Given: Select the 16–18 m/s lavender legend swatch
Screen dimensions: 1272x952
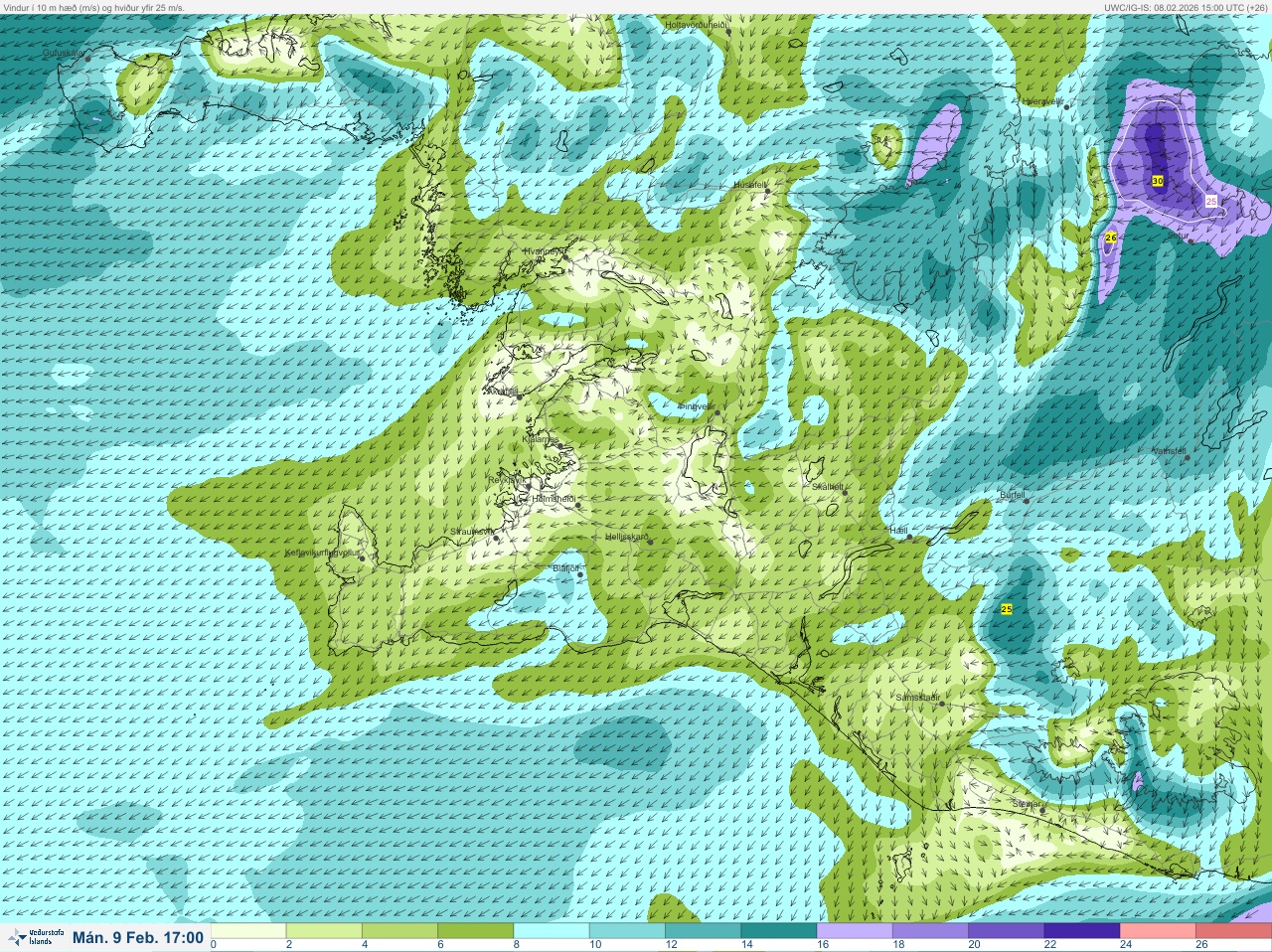Looking at the screenshot, I should 855,931.
